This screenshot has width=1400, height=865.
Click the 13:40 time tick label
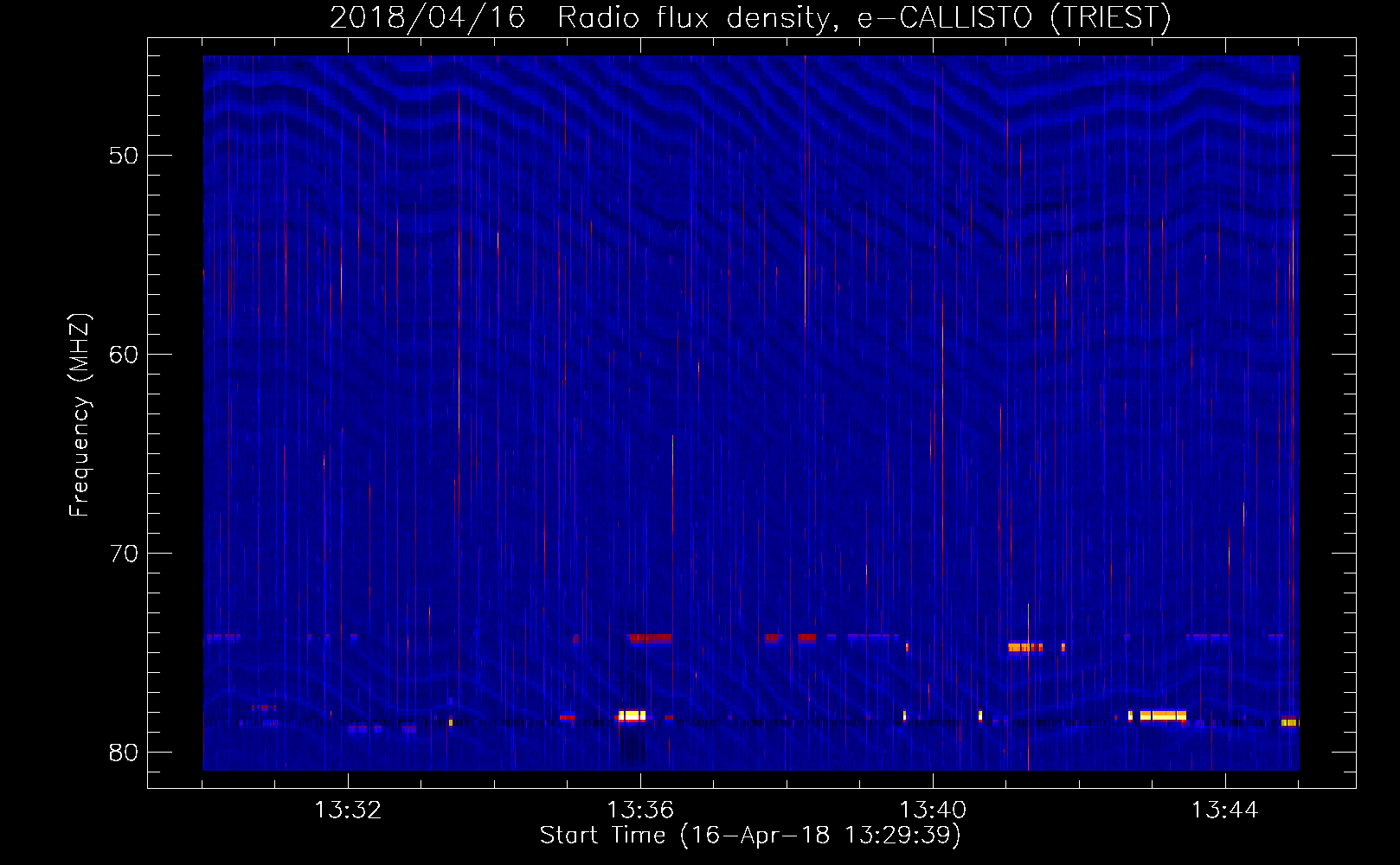tap(933, 811)
